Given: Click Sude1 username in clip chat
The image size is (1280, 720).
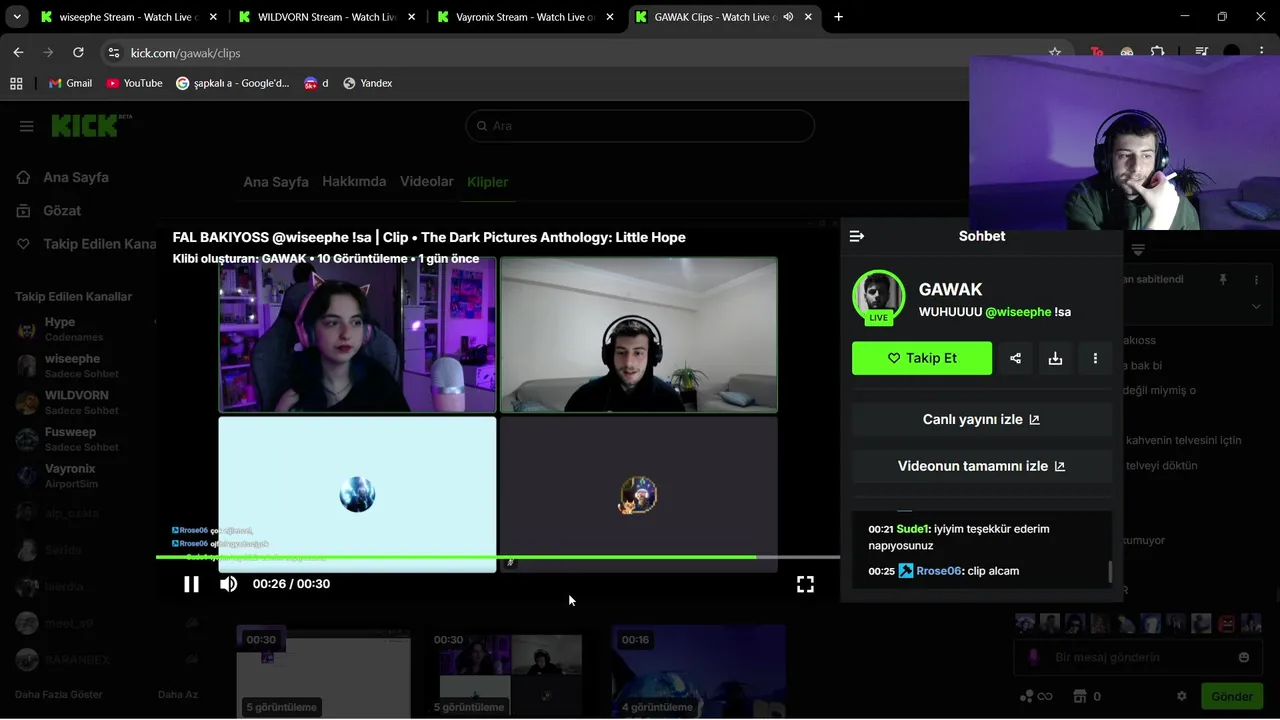Looking at the screenshot, I should point(913,529).
